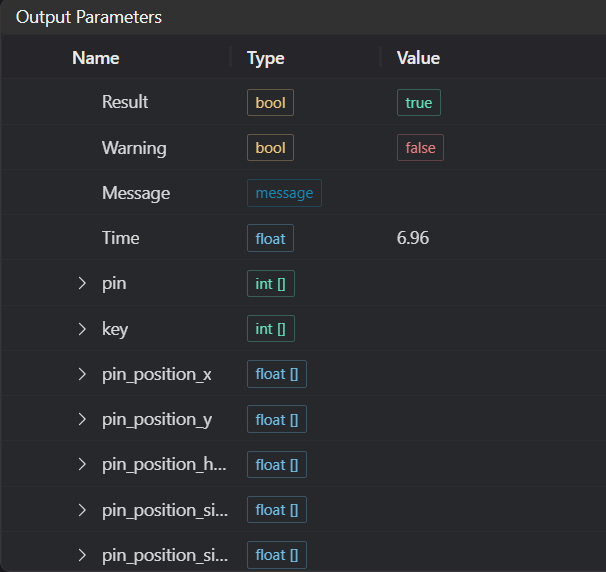606x572 pixels.
Task: Click the bool type badge for Result
Action: 270,102
